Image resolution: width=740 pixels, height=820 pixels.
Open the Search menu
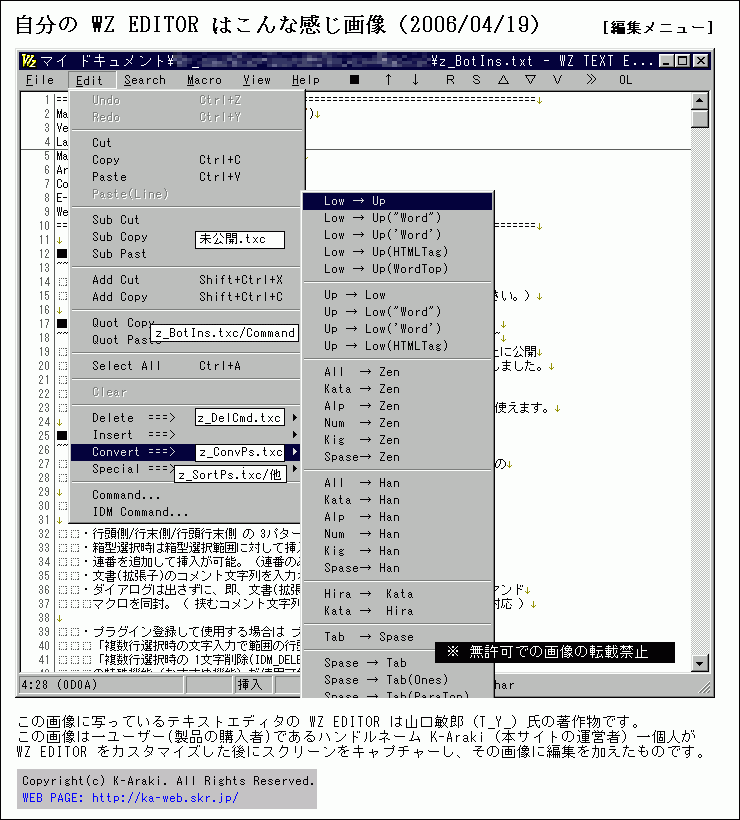(145, 80)
